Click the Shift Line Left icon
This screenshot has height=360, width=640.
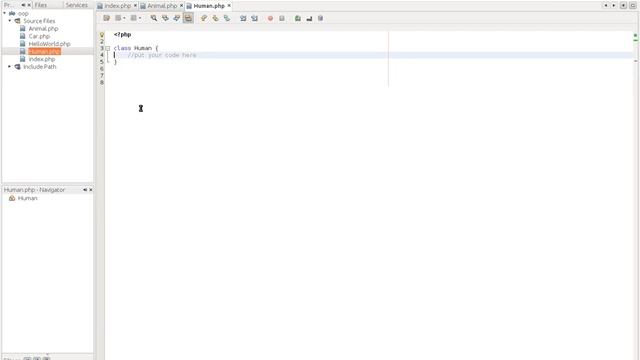pyautogui.click(x=243, y=18)
